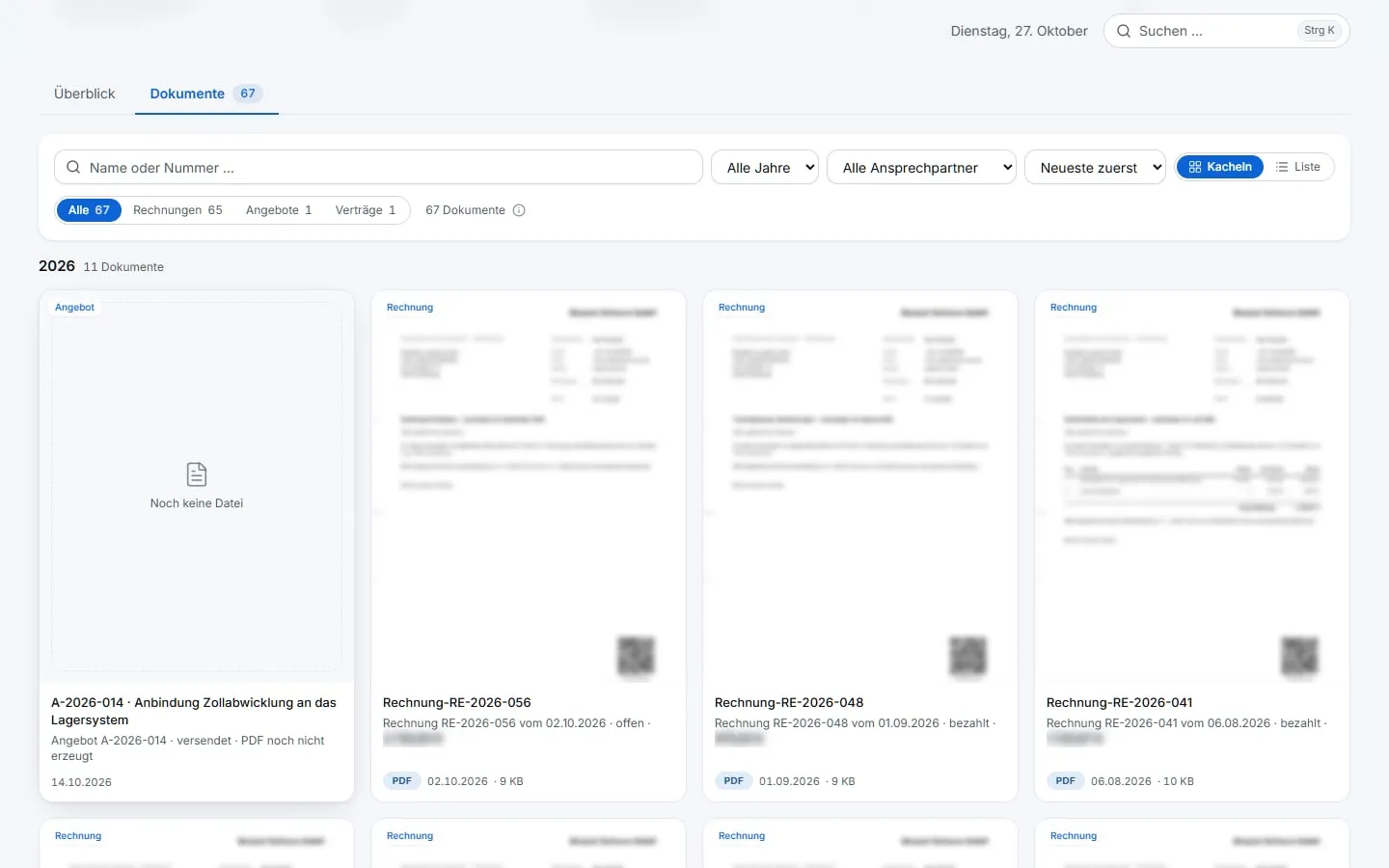Click the Strg K shortcut badge
This screenshot has height=868, width=1389.
point(1320,31)
